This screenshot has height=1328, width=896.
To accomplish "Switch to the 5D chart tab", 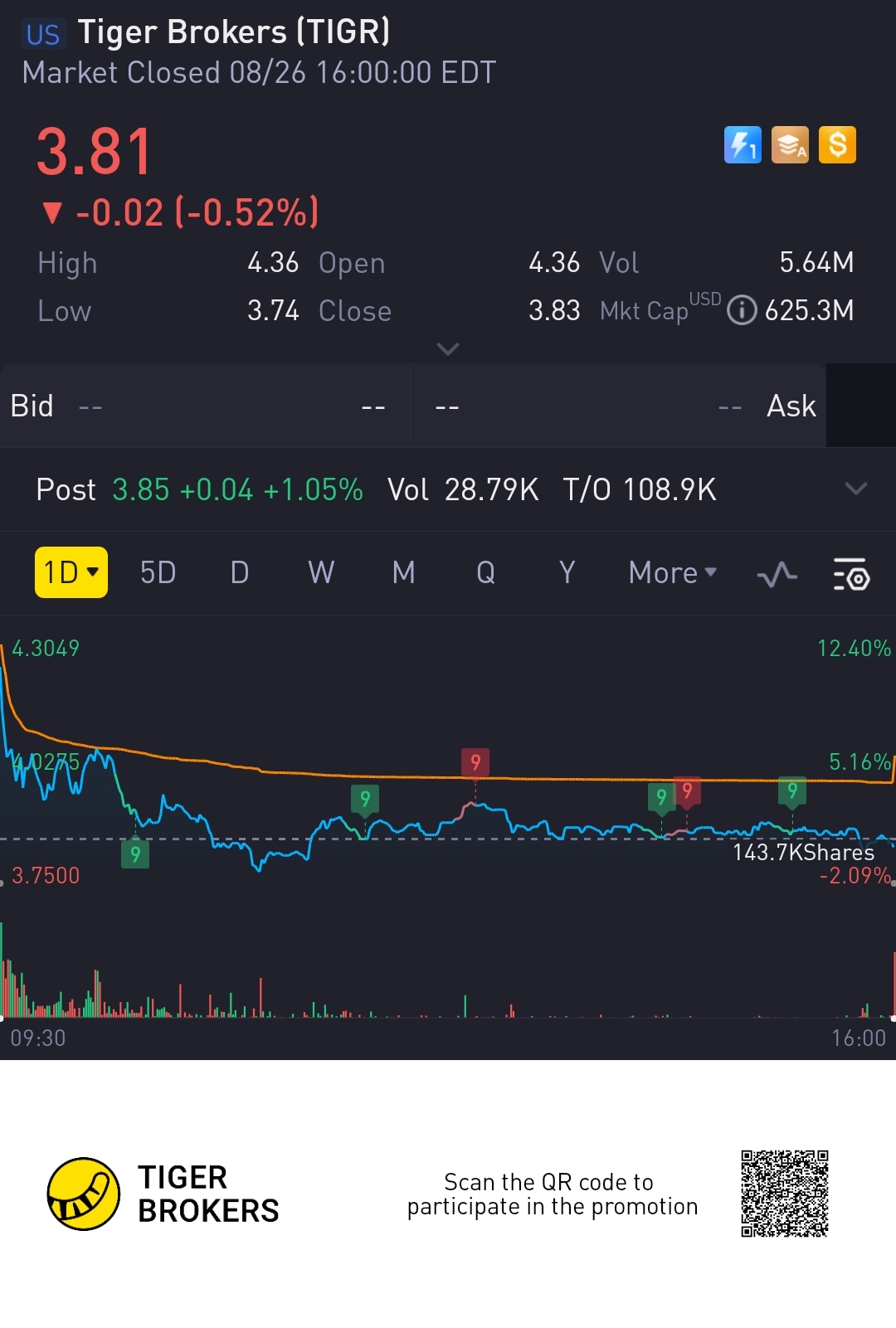I will 158,572.
